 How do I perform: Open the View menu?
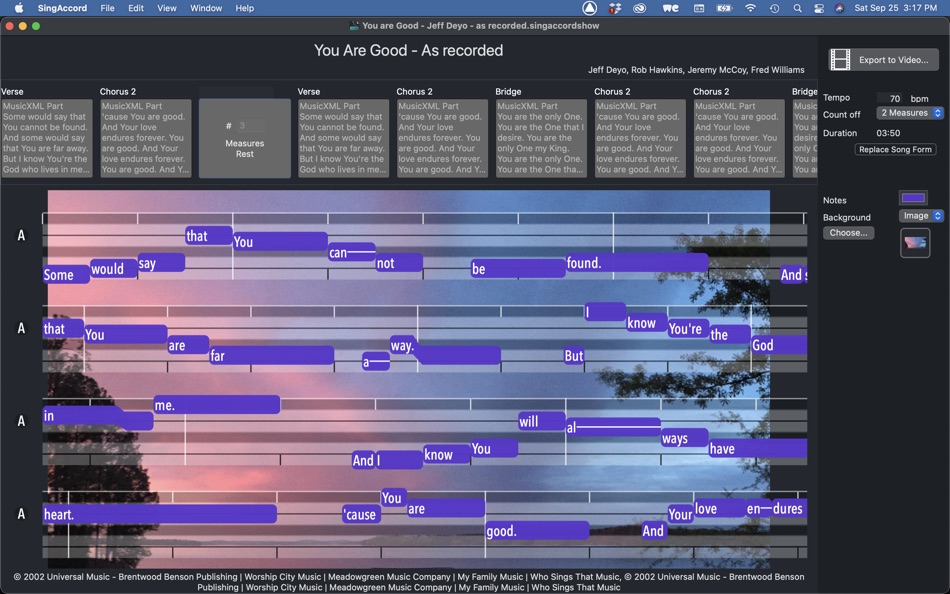click(167, 8)
